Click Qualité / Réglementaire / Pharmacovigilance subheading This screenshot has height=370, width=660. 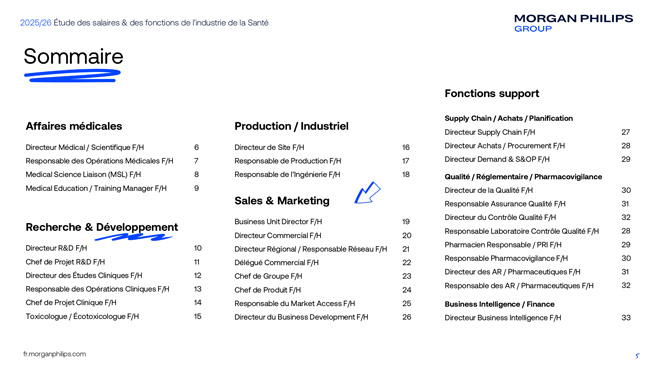(x=523, y=177)
